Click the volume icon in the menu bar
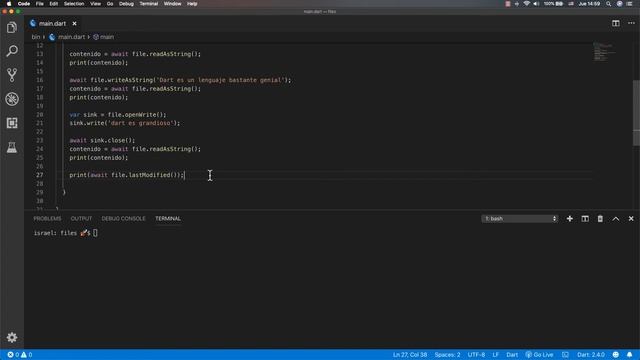The width and height of the screenshot is (640, 360). tap(536, 4)
